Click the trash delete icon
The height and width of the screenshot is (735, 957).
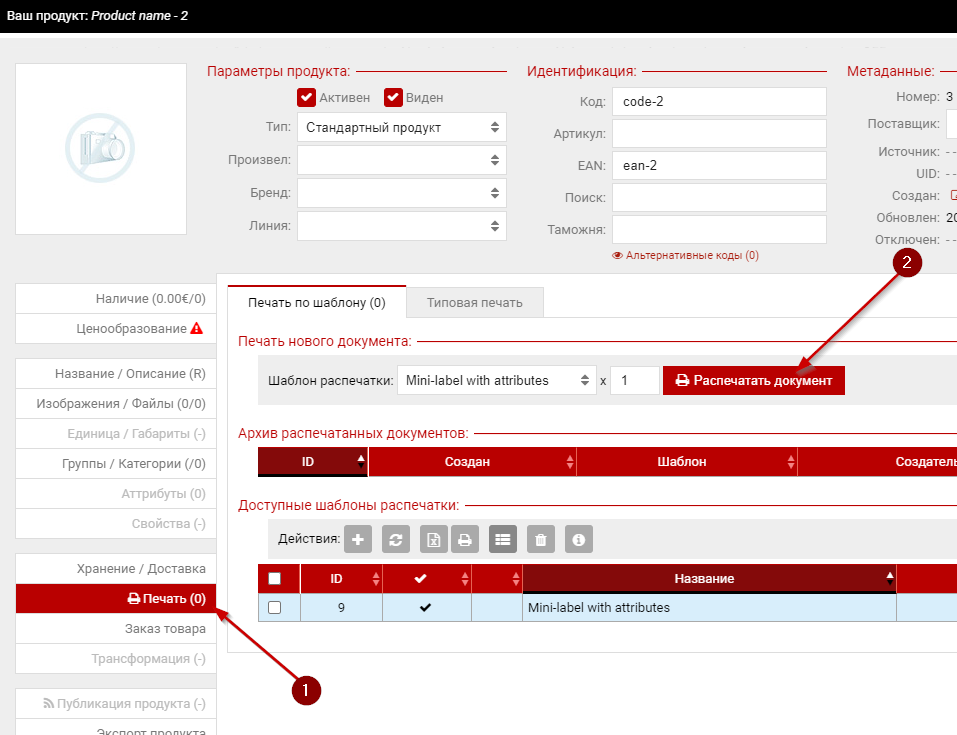click(541, 540)
